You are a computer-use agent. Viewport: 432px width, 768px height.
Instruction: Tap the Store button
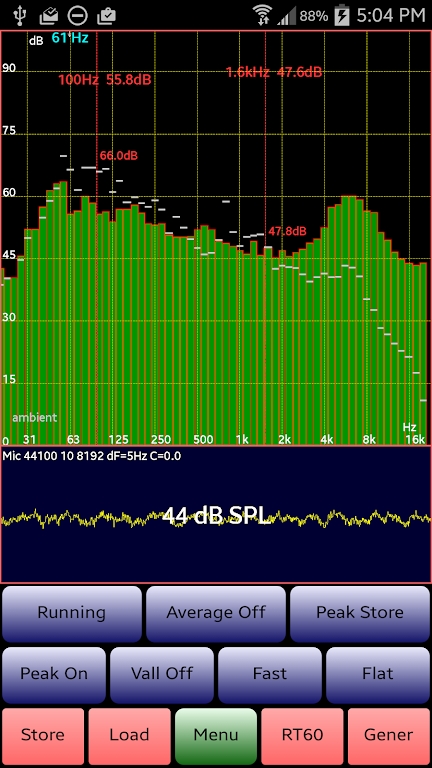click(x=43, y=735)
